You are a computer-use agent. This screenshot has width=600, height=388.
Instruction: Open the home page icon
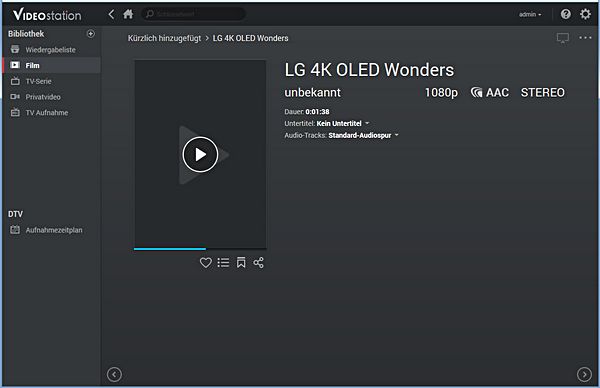[128, 15]
